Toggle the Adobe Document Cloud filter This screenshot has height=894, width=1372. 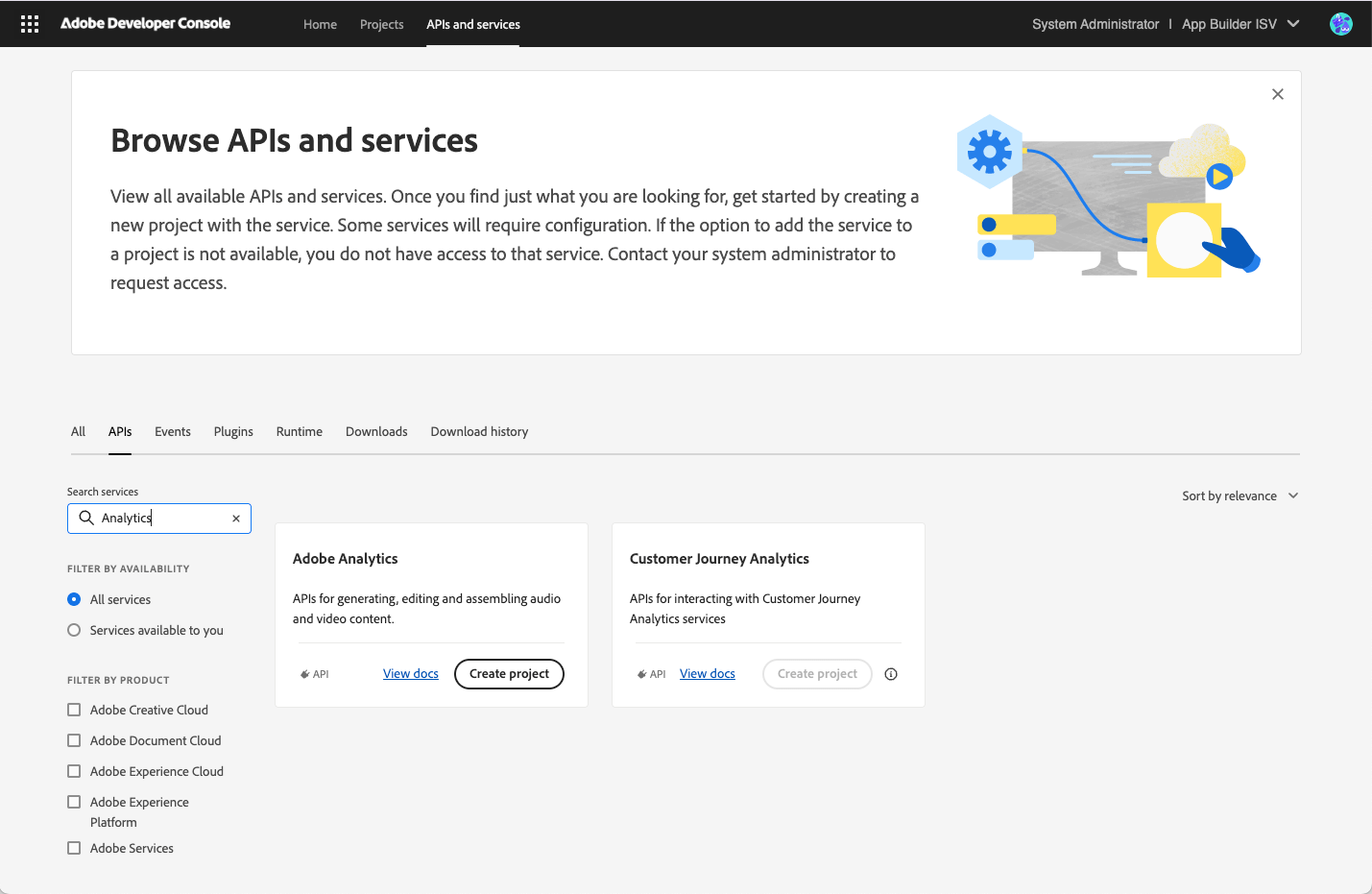click(x=74, y=740)
